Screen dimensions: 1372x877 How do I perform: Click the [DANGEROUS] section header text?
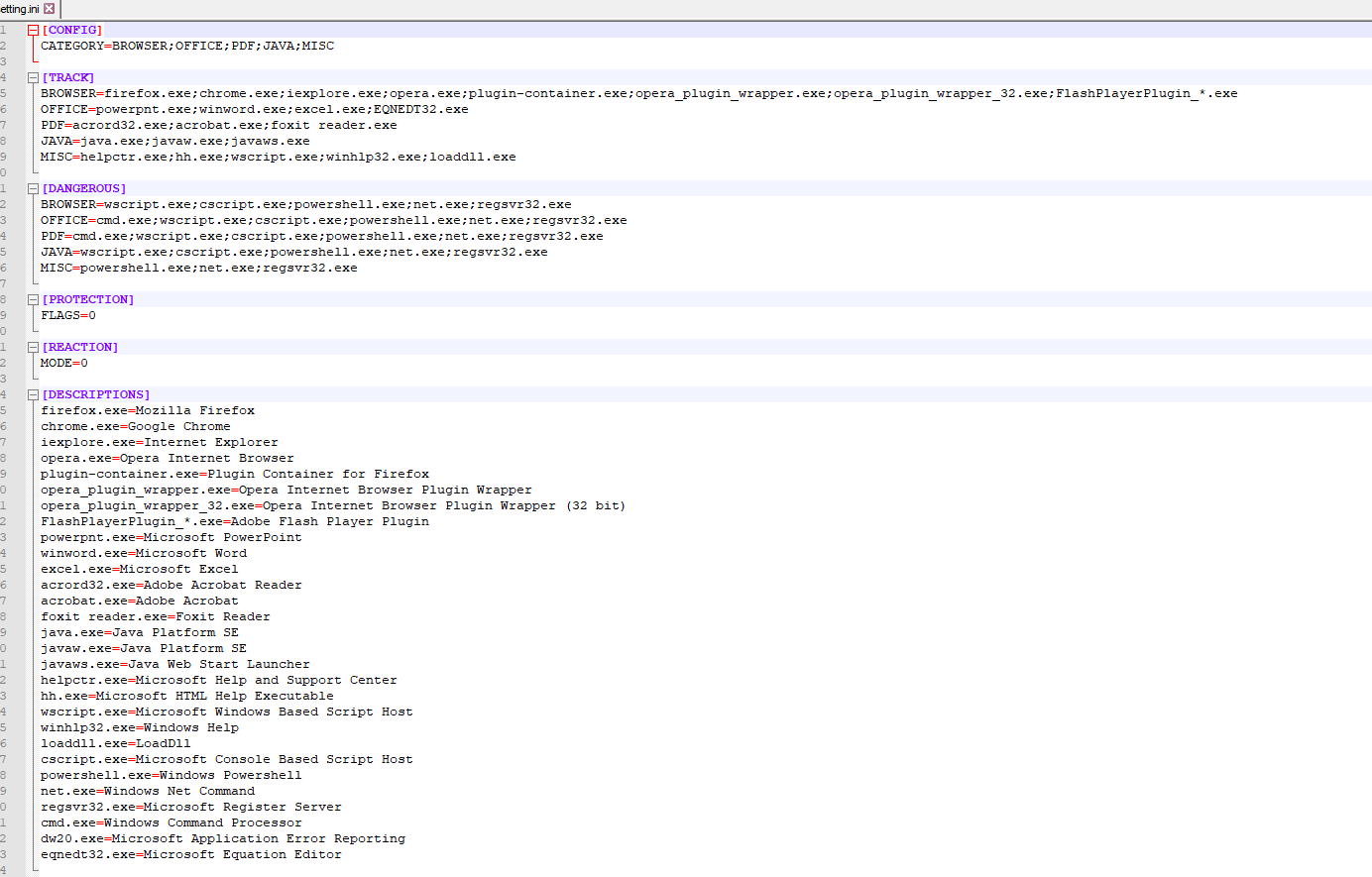pyautogui.click(x=84, y=188)
